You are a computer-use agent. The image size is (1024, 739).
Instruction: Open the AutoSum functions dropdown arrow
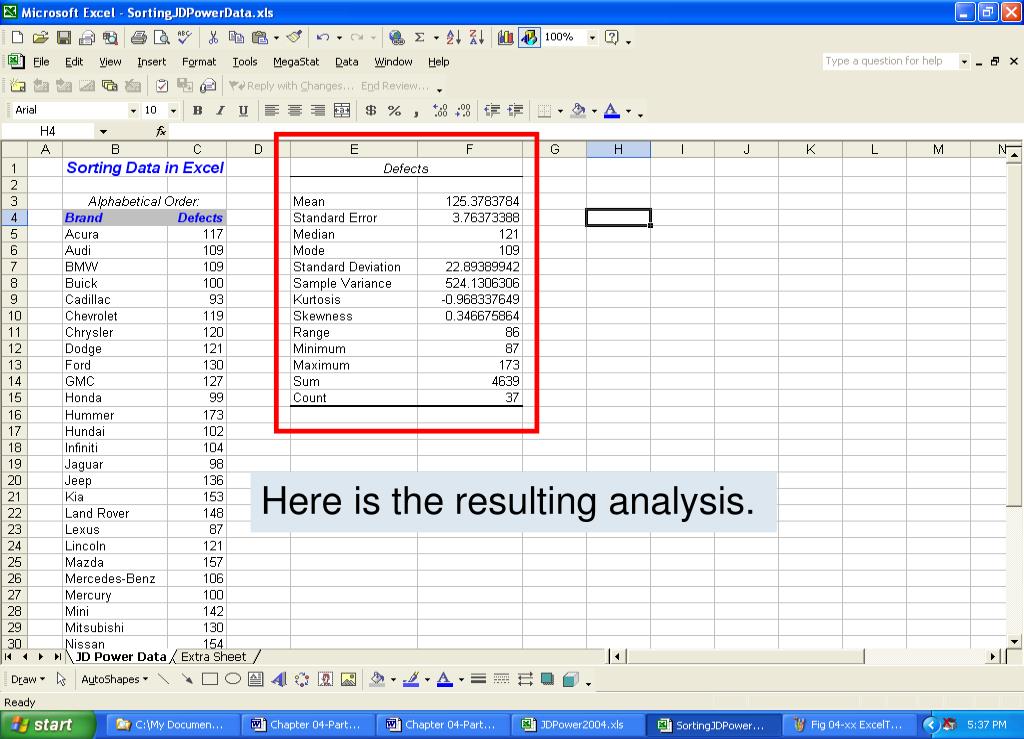[x=436, y=38]
